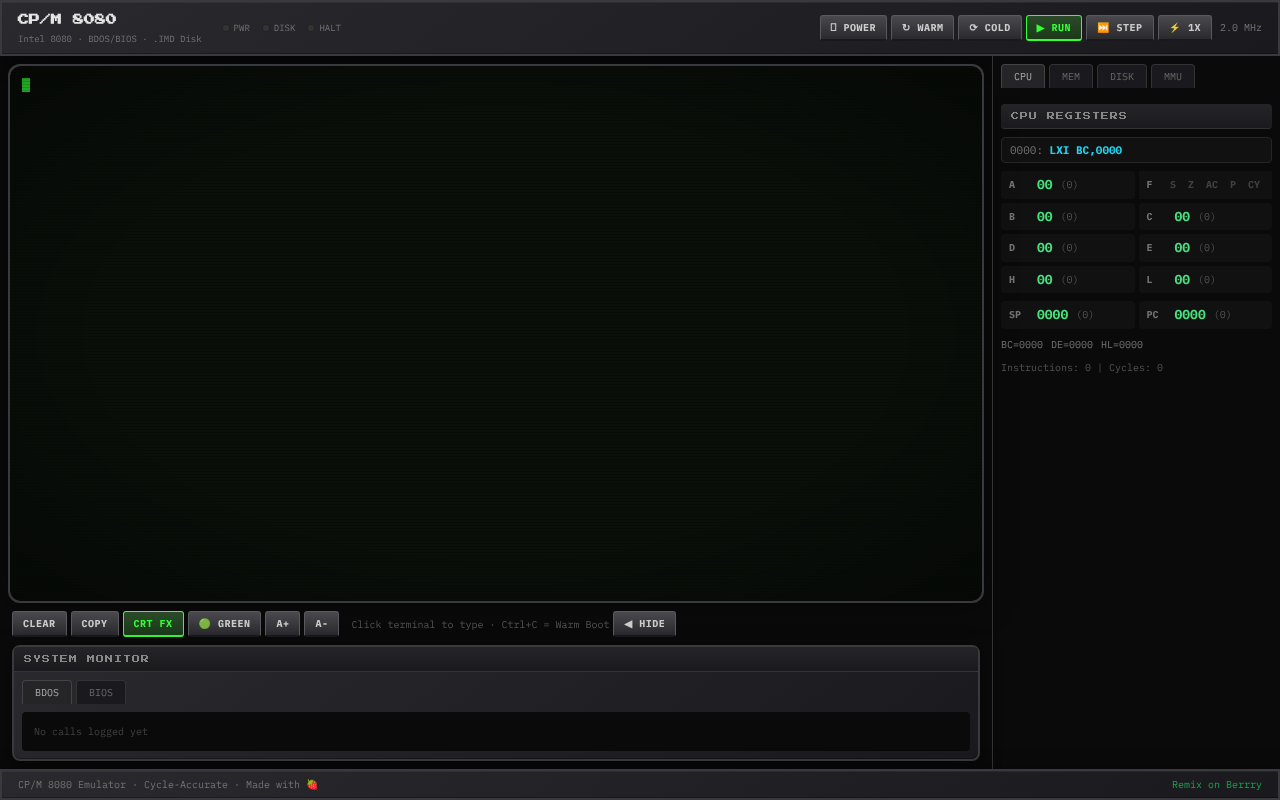Click the LXI BC,0000 instruction line
The image size is (1280, 800).
pos(1136,150)
